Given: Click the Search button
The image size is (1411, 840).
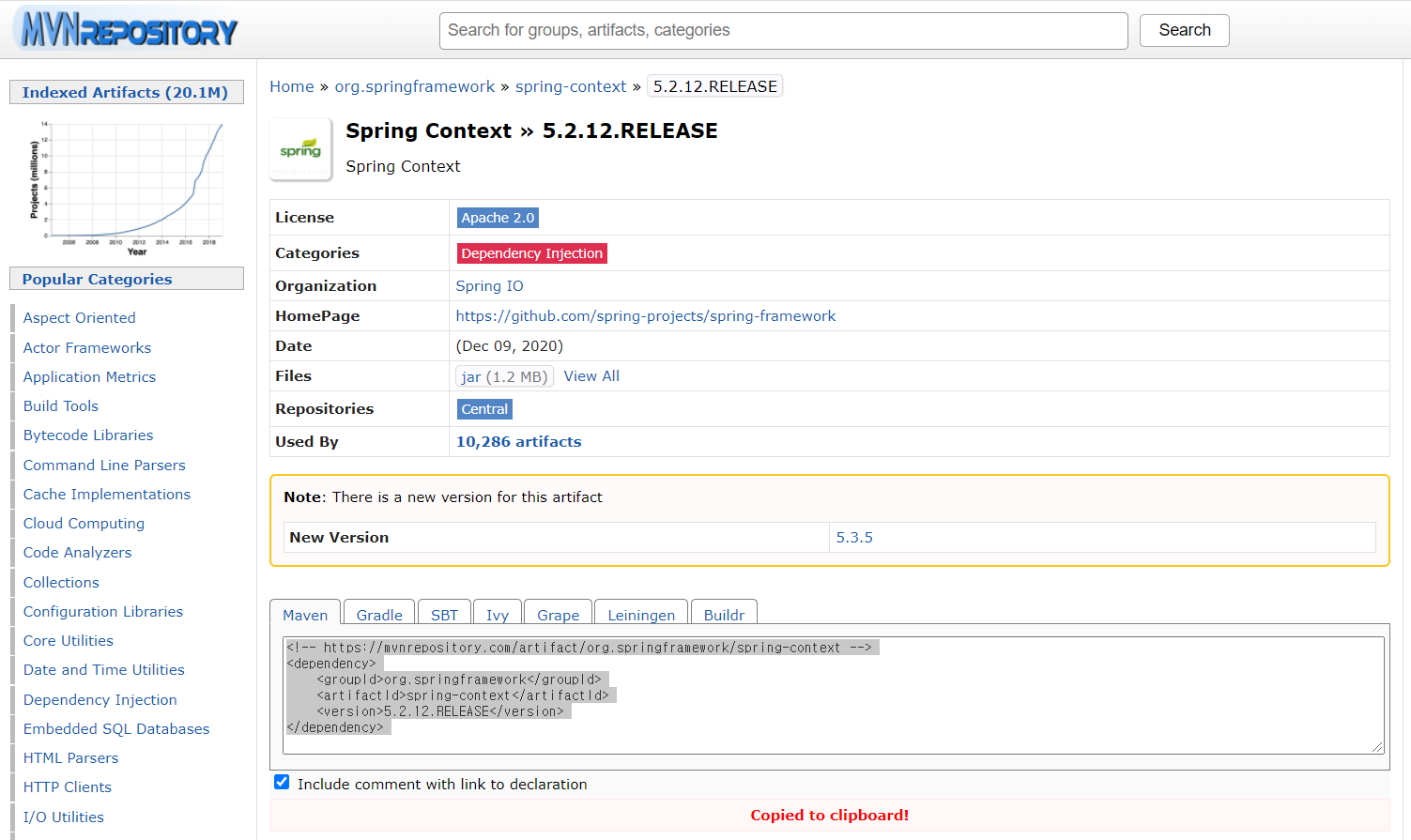Looking at the screenshot, I should pyautogui.click(x=1184, y=30).
